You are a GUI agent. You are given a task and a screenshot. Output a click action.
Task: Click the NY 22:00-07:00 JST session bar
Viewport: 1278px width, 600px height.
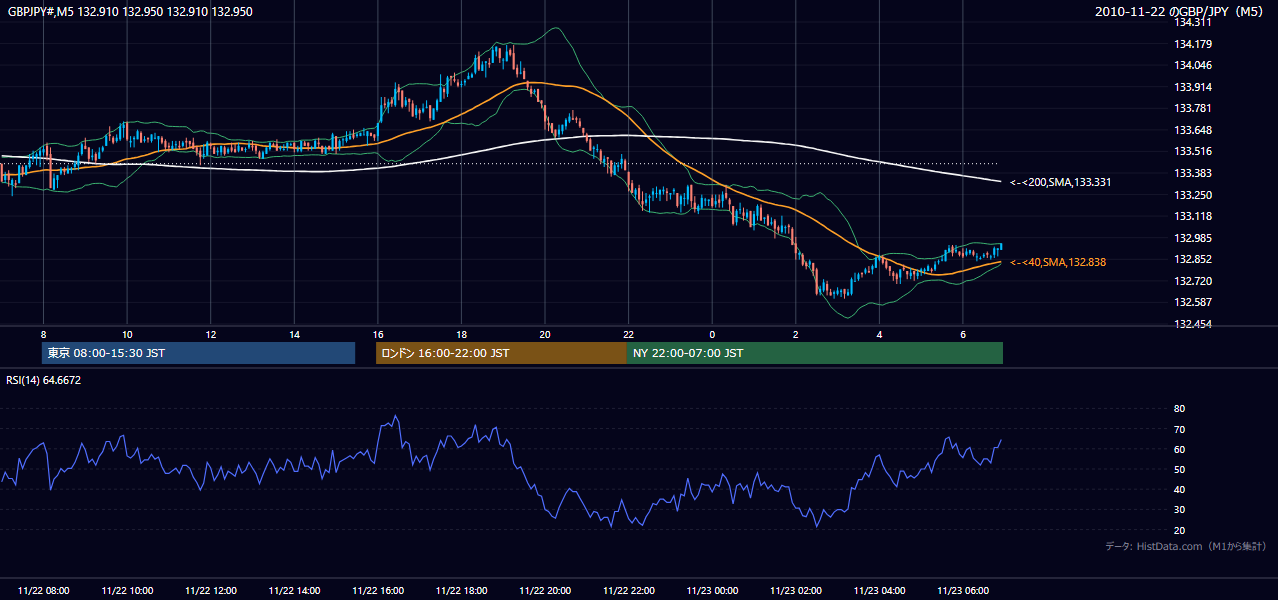click(815, 353)
